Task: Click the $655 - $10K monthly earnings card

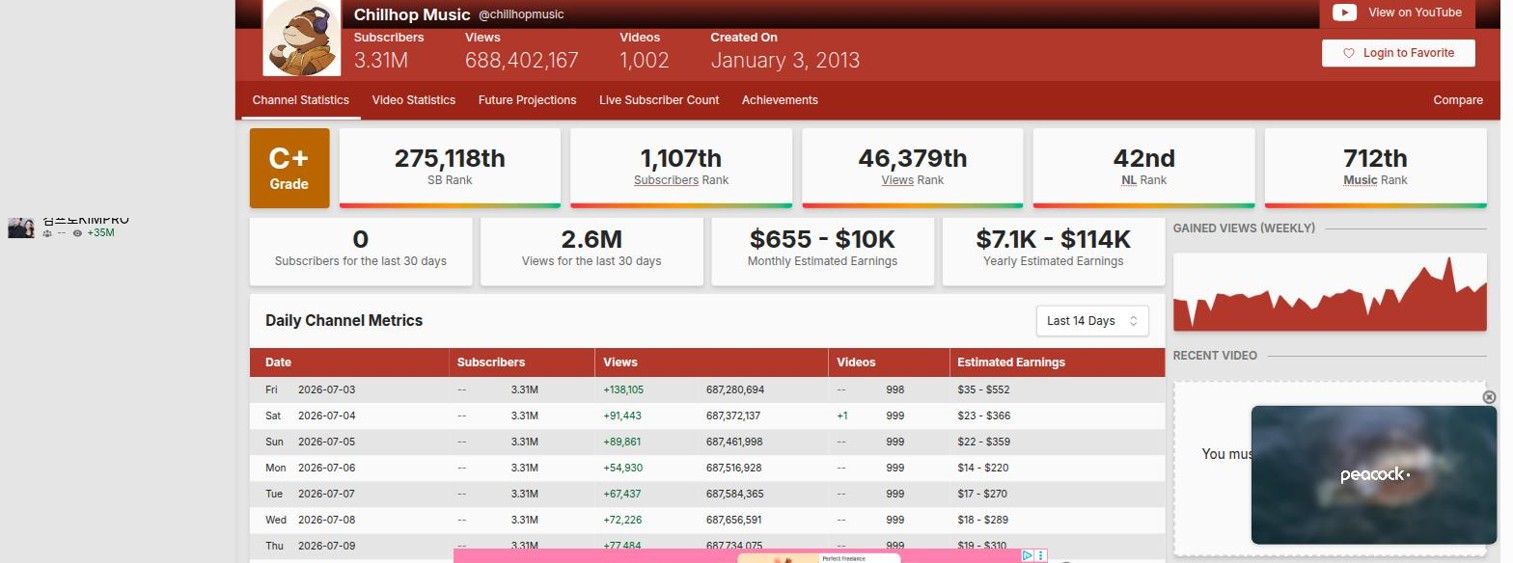Action: tap(822, 252)
